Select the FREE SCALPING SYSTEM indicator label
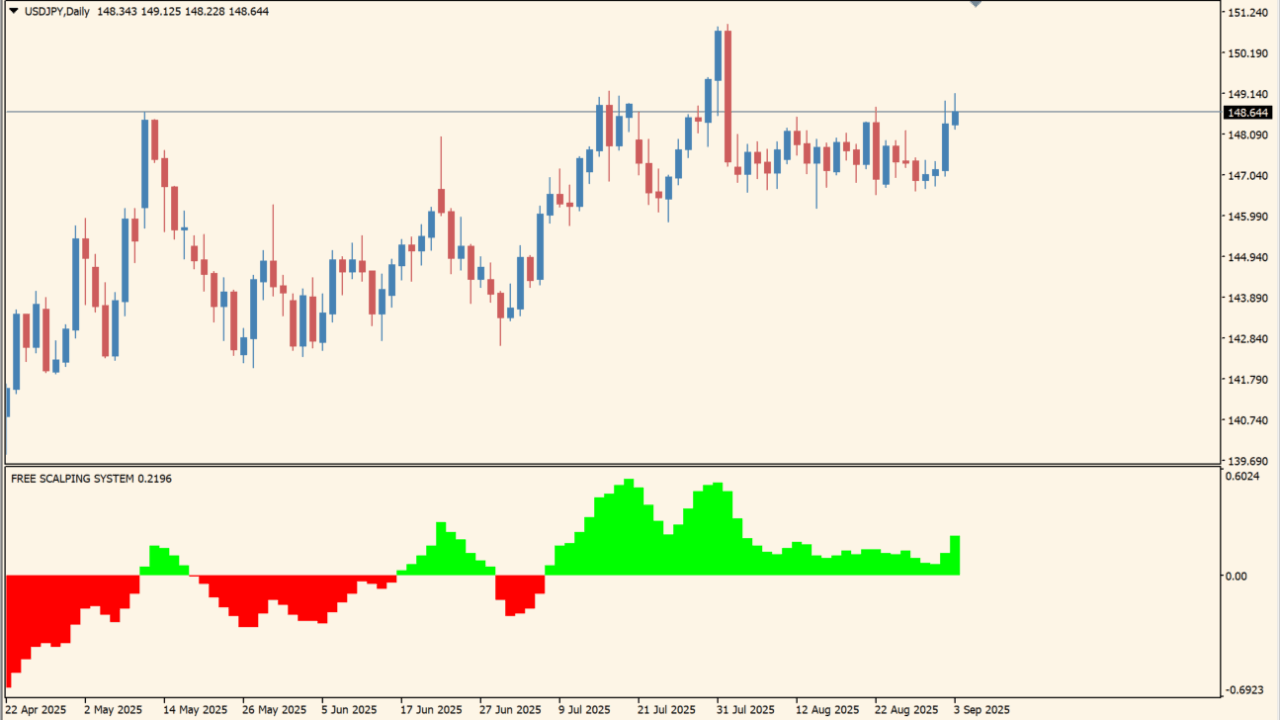The width and height of the screenshot is (1280, 720). pyautogui.click(x=91, y=479)
